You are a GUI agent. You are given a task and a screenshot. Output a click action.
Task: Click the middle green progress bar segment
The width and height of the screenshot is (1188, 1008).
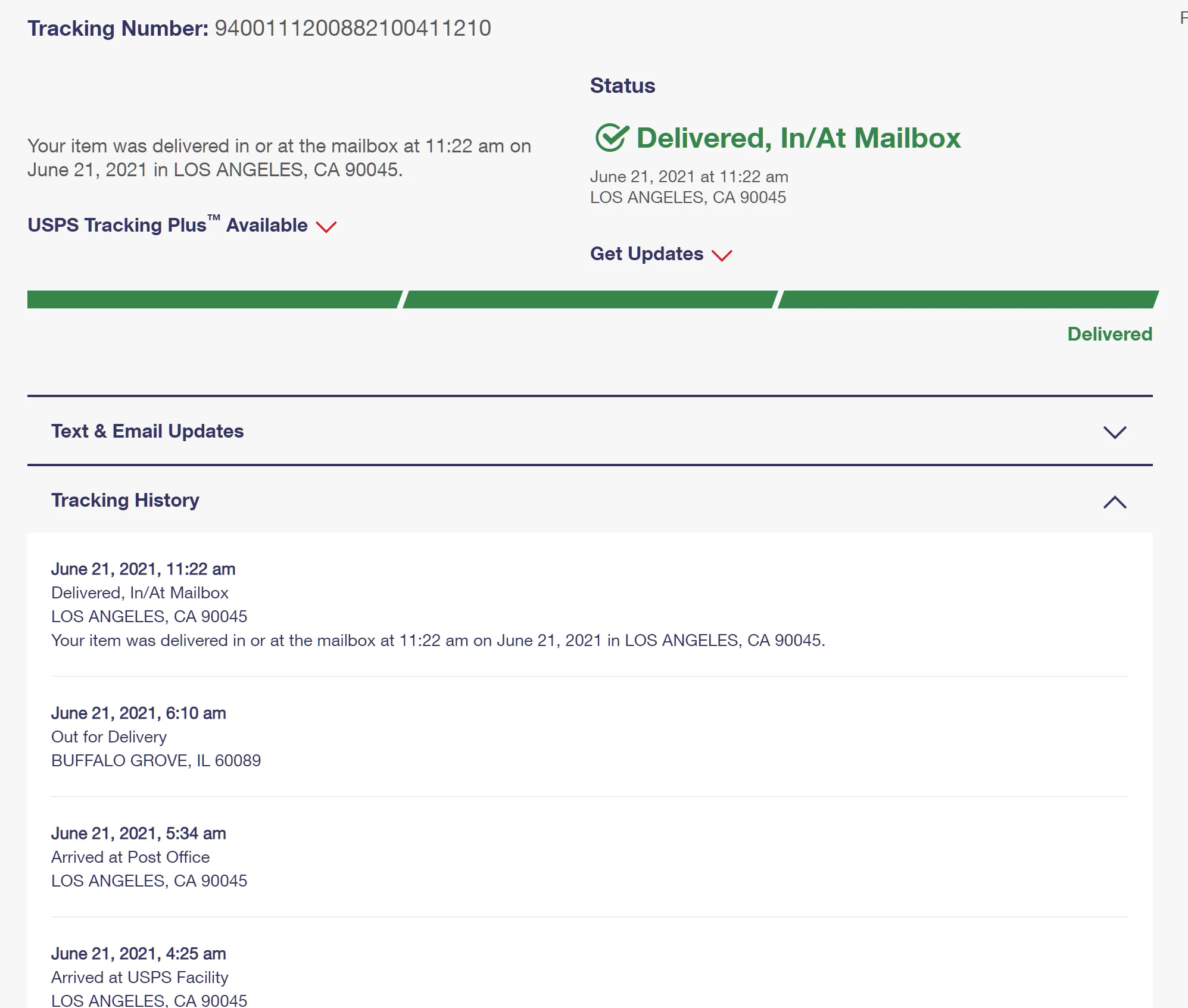pyautogui.click(x=590, y=299)
